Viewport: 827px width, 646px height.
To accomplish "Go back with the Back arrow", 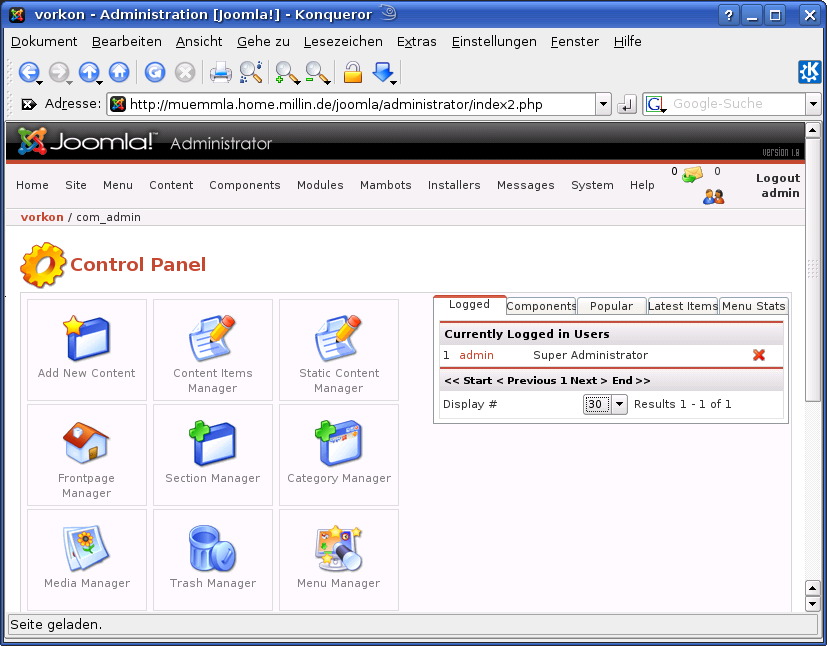I will pyautogui.click(x=28, y=72).
